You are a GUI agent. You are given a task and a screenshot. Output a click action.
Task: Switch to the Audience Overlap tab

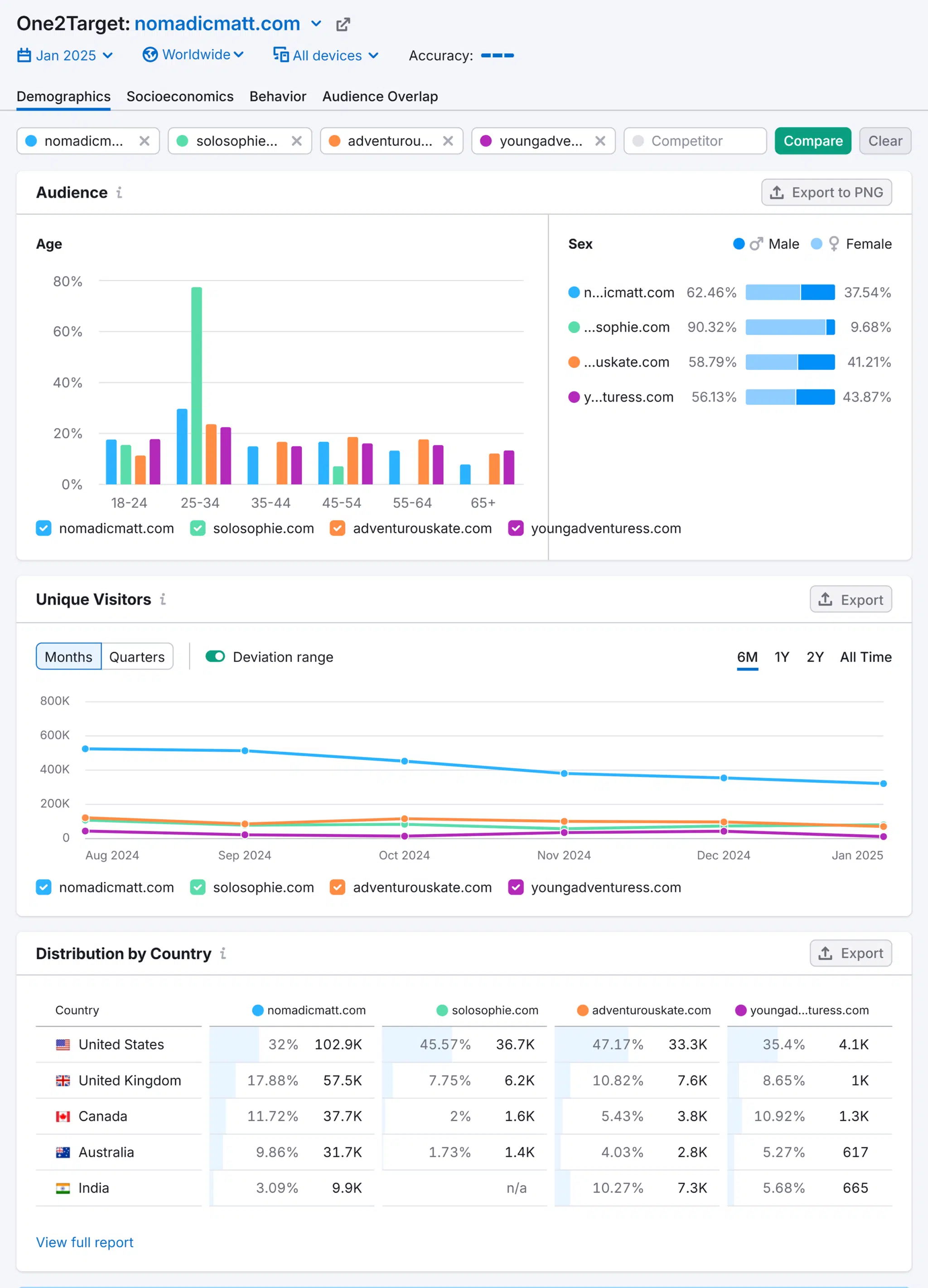click(380, 97)
